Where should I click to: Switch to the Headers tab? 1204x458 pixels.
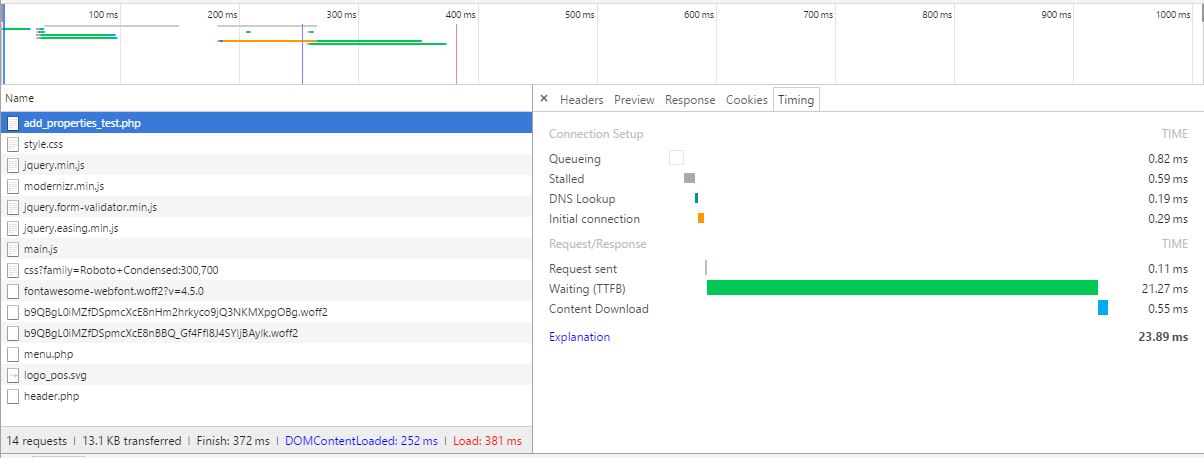[581, 100]
